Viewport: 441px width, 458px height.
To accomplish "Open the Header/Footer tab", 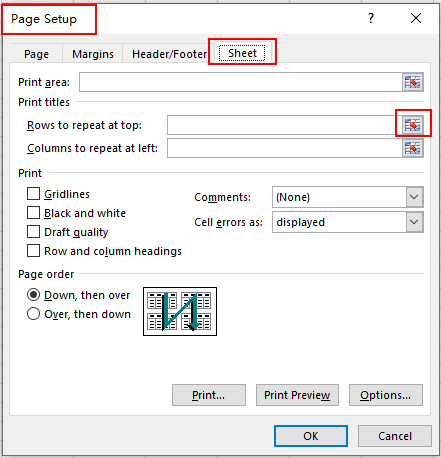I will (x=169, y=54).
